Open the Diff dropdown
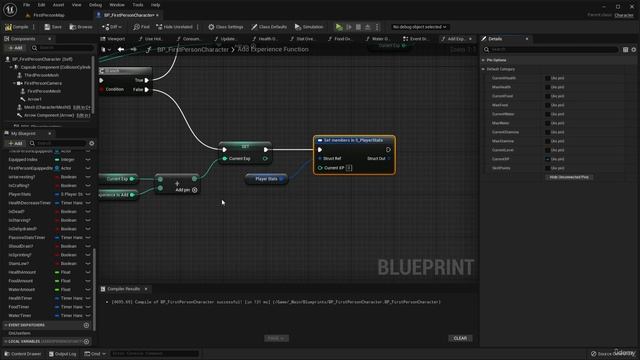The width and height of the screenshot is (640, 360). 112,27
